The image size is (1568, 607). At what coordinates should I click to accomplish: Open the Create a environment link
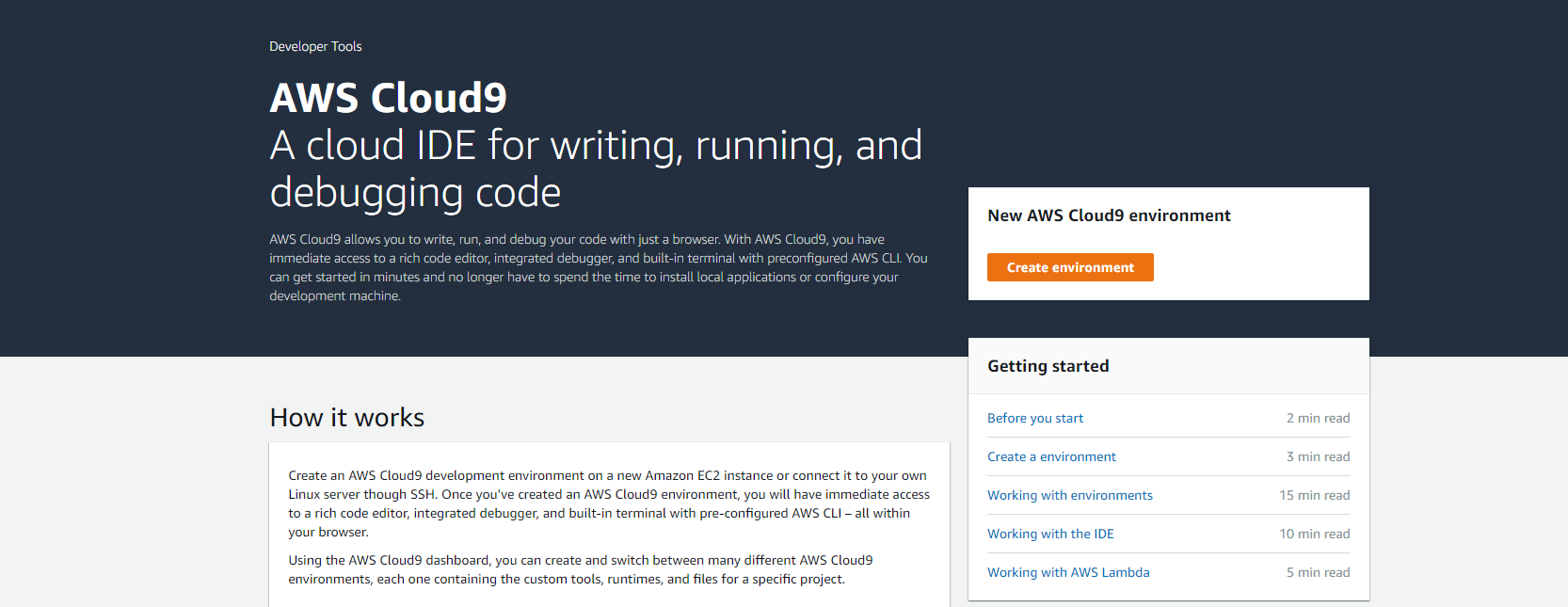tap(1051, 456)
